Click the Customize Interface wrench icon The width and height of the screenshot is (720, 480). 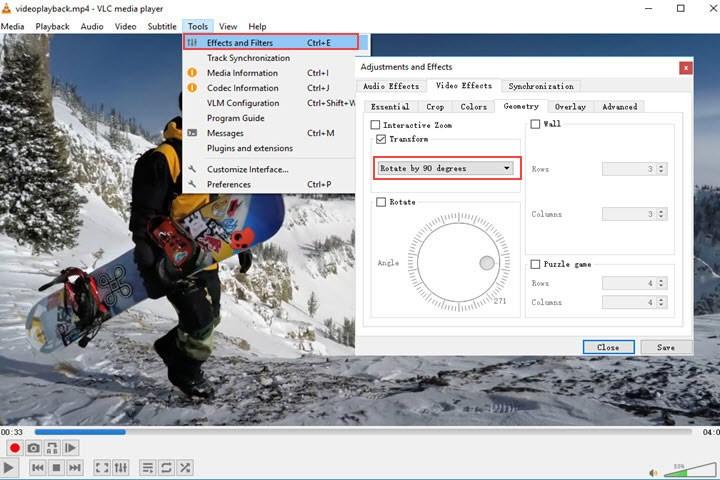pos(192,169)
